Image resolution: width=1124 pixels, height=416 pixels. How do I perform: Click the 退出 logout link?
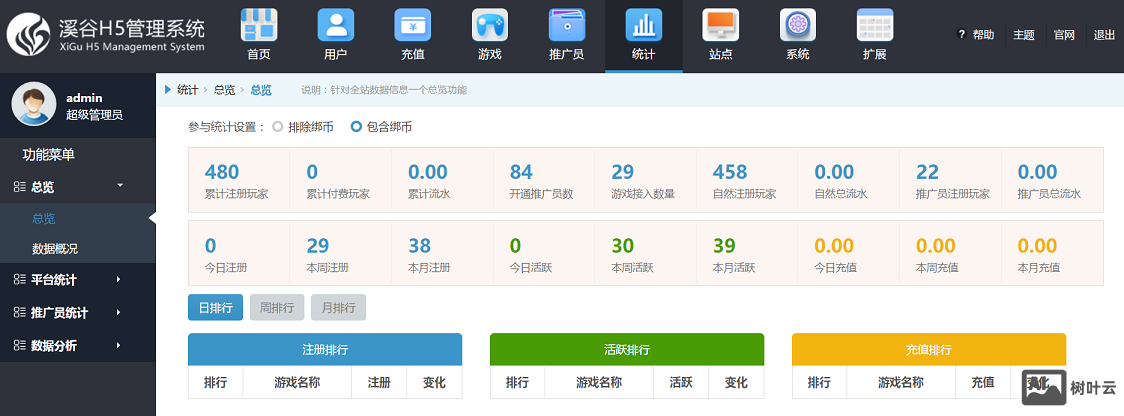pos(1104,34)
